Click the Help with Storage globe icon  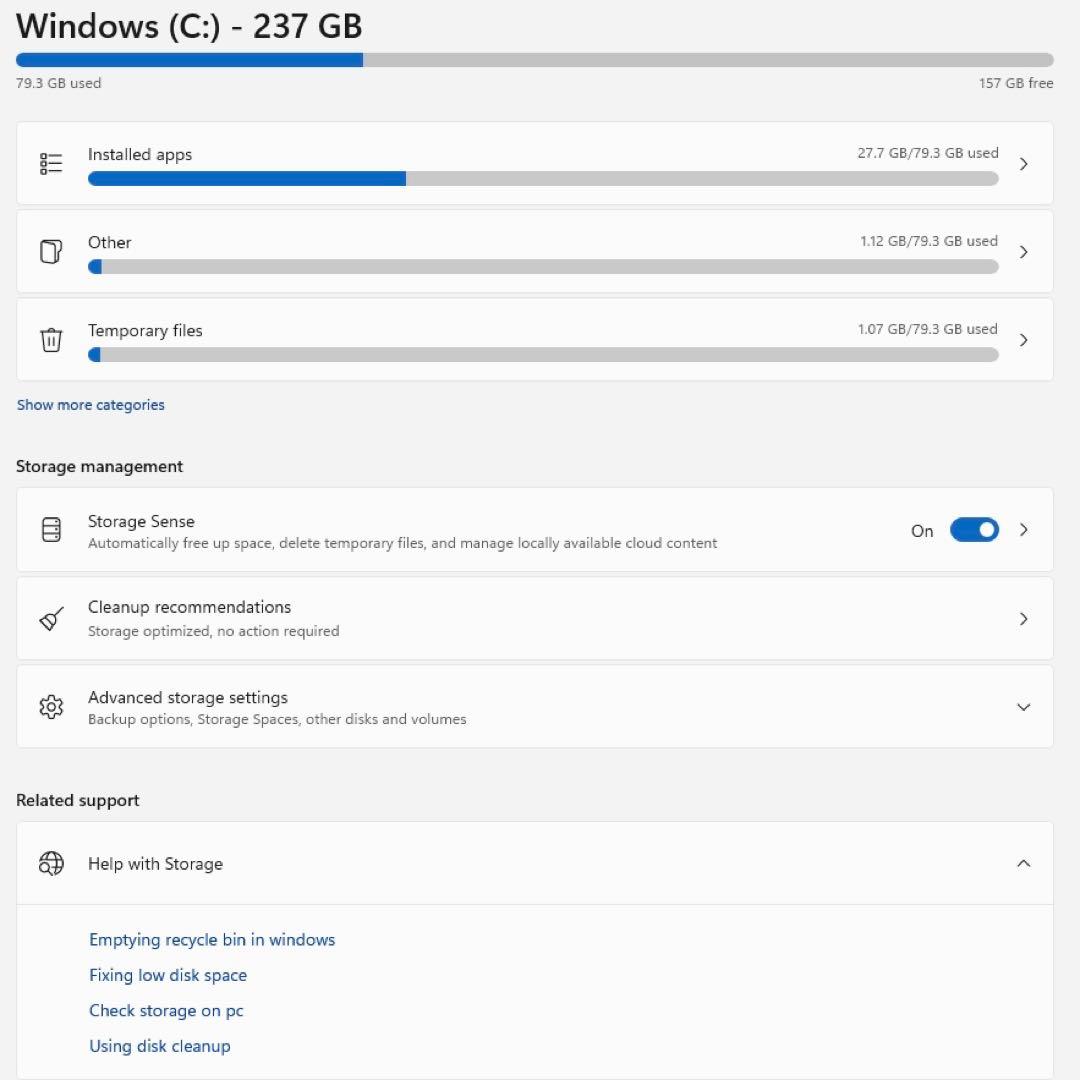pyautogui.click(x=51, y=863)
